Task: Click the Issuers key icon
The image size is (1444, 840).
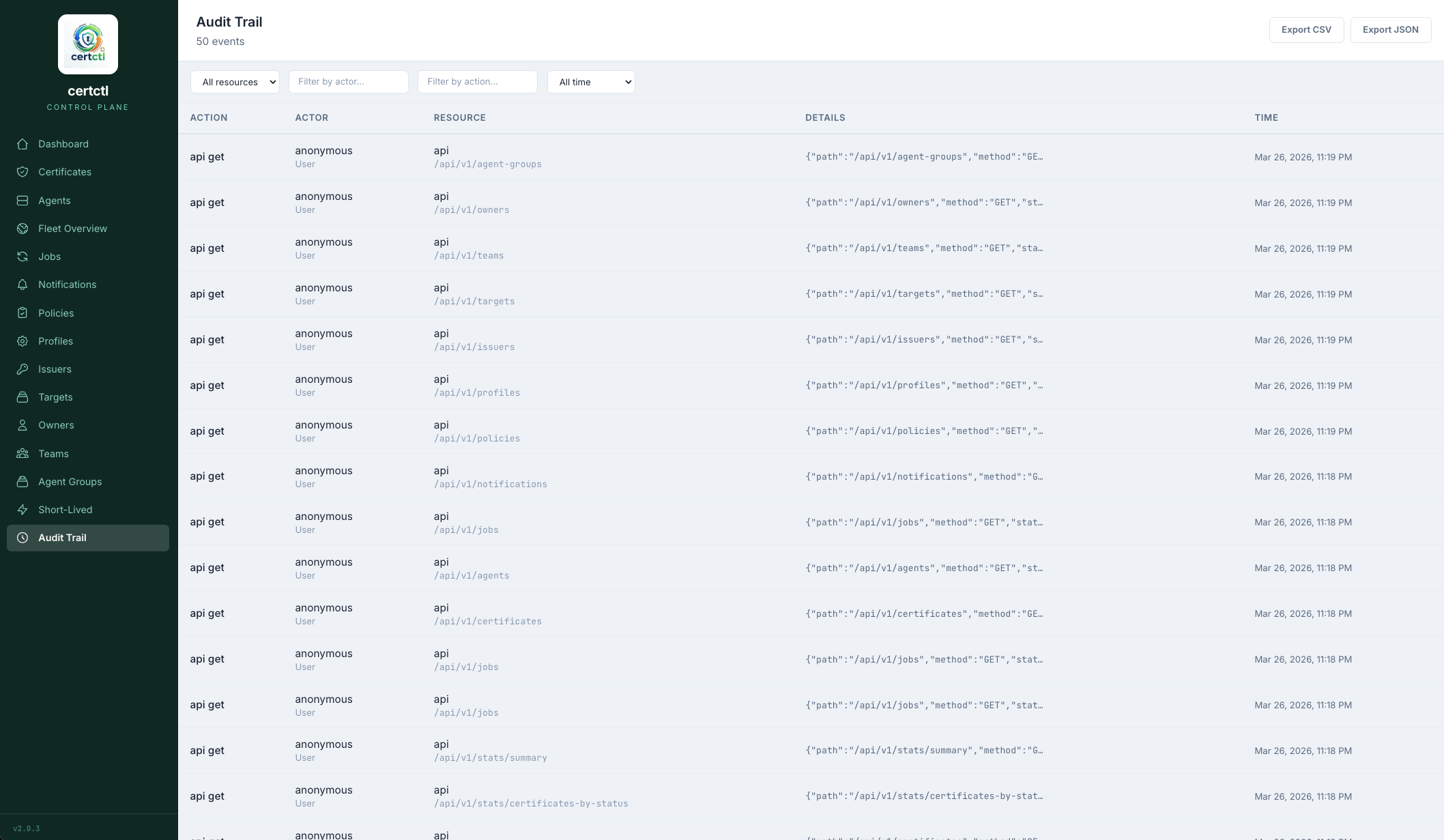Action: (23, 369)
